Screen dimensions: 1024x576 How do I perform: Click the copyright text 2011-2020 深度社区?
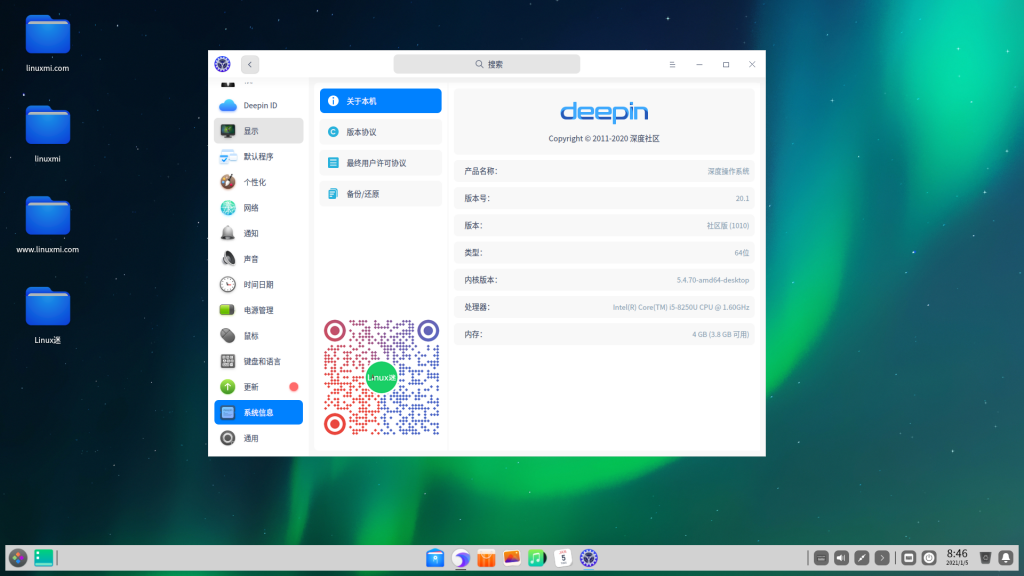(x=604, y=138)
